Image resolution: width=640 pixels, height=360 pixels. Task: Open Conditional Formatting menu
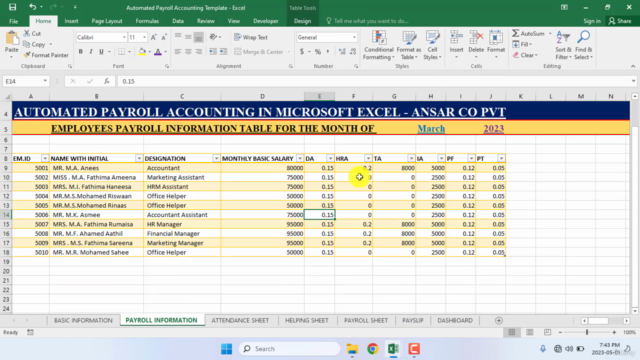[x=379, y=45]
